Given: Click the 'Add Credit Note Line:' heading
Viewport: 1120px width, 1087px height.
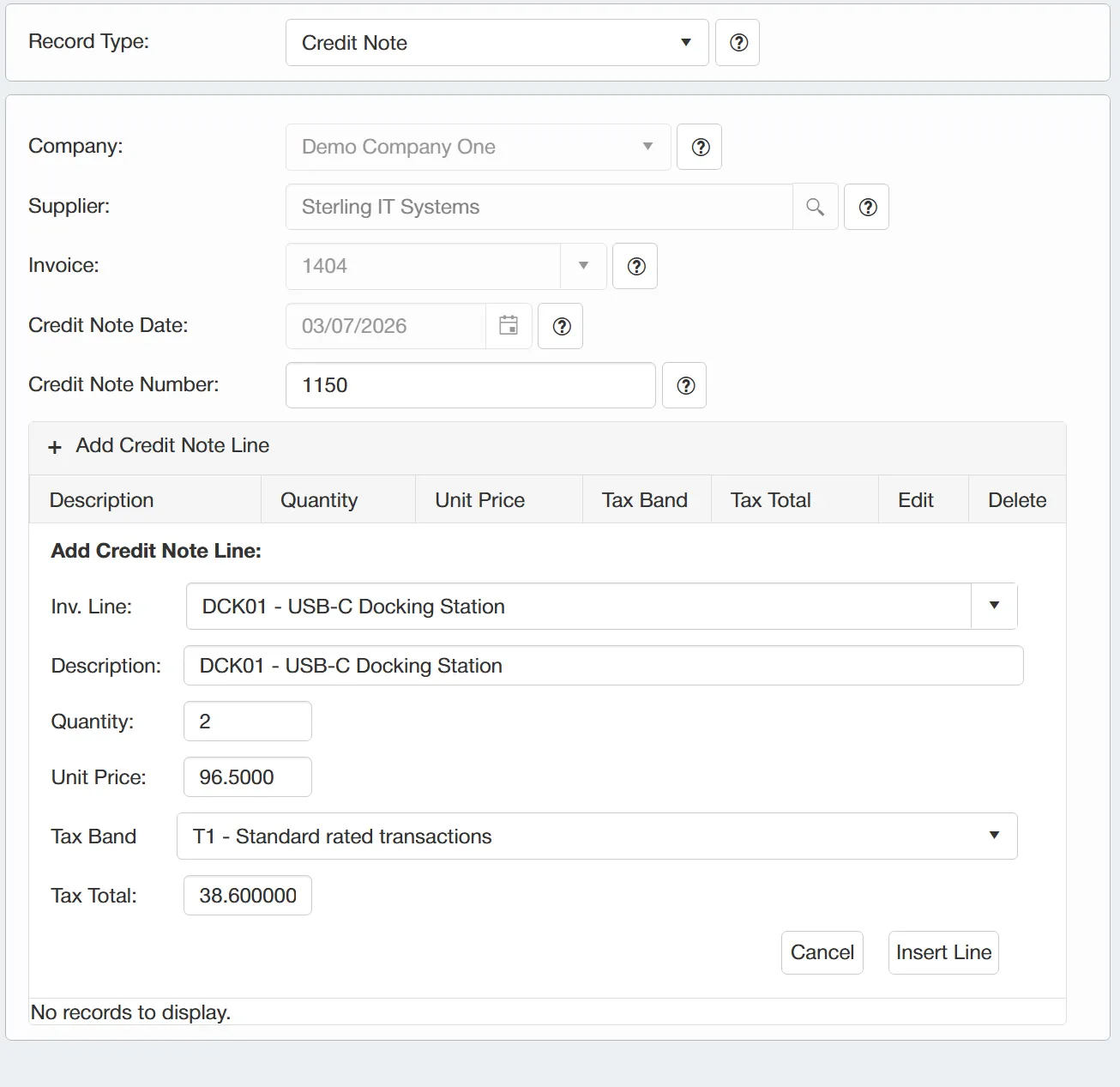Looking at the screenshot, I should pos(156,551).
